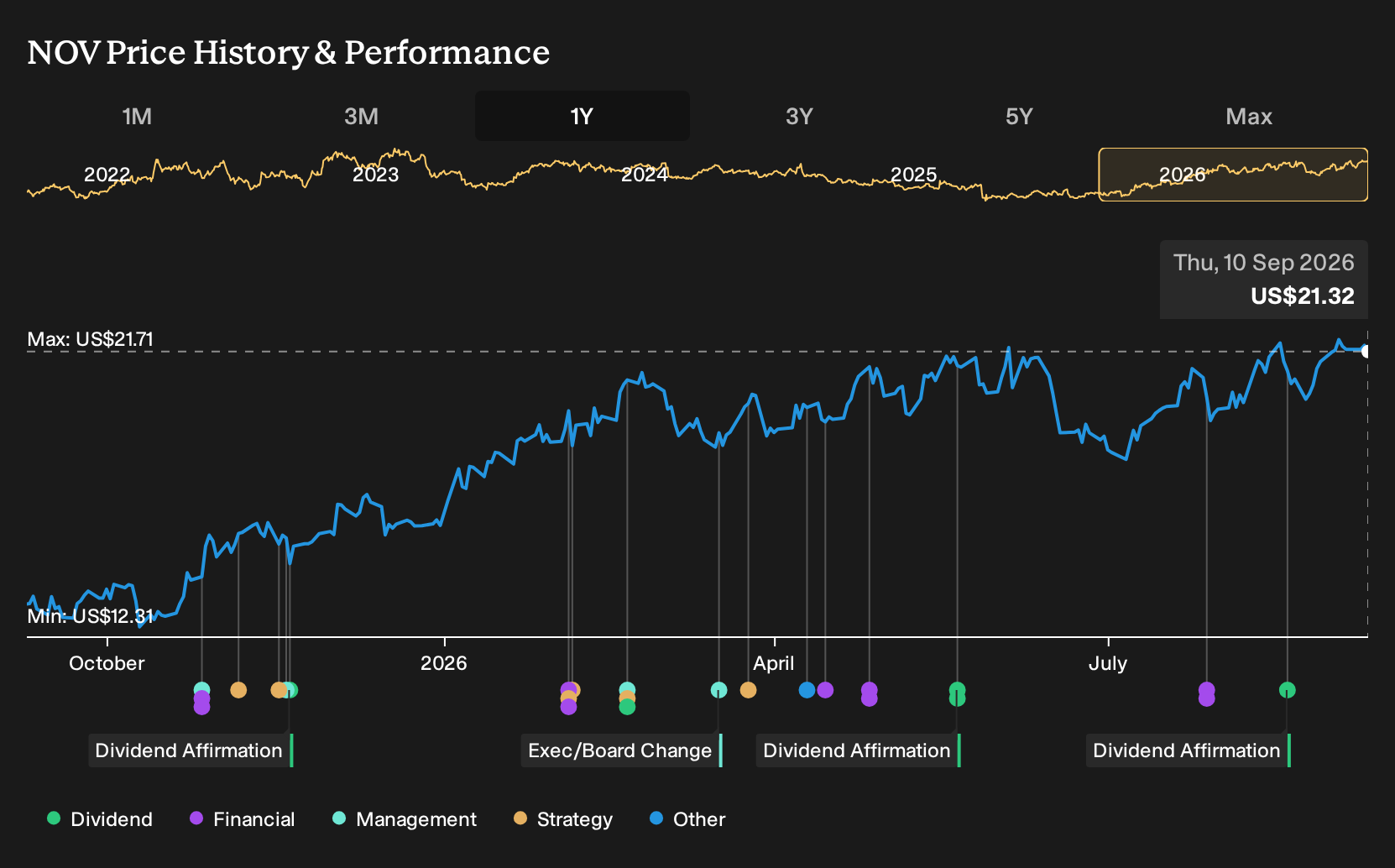Click the blue Other event dot after April
The height and width of the screenshot is (868, 1395).
pyautogui.click(x=807, y=690)
